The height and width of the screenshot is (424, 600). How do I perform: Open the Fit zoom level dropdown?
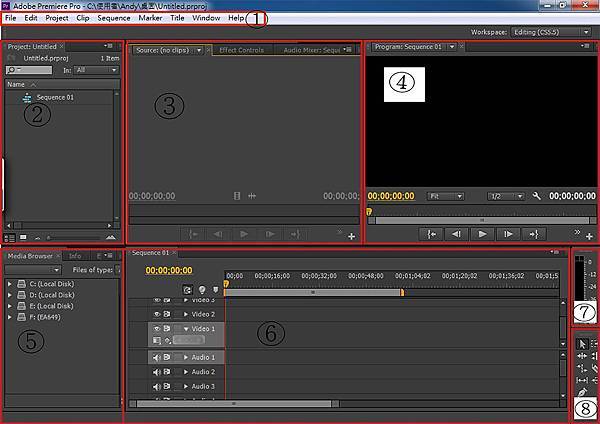445,196
